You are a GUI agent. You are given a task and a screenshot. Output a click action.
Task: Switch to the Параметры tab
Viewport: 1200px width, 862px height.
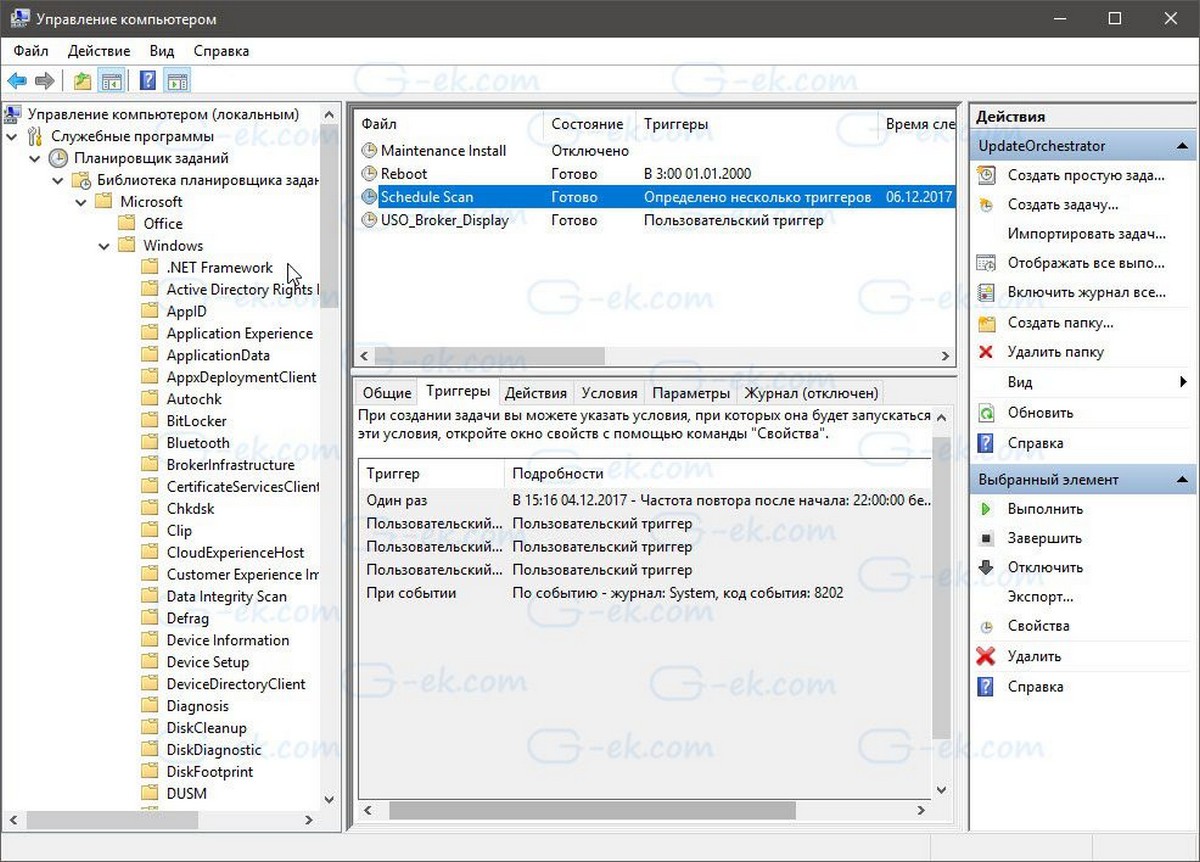692,393
